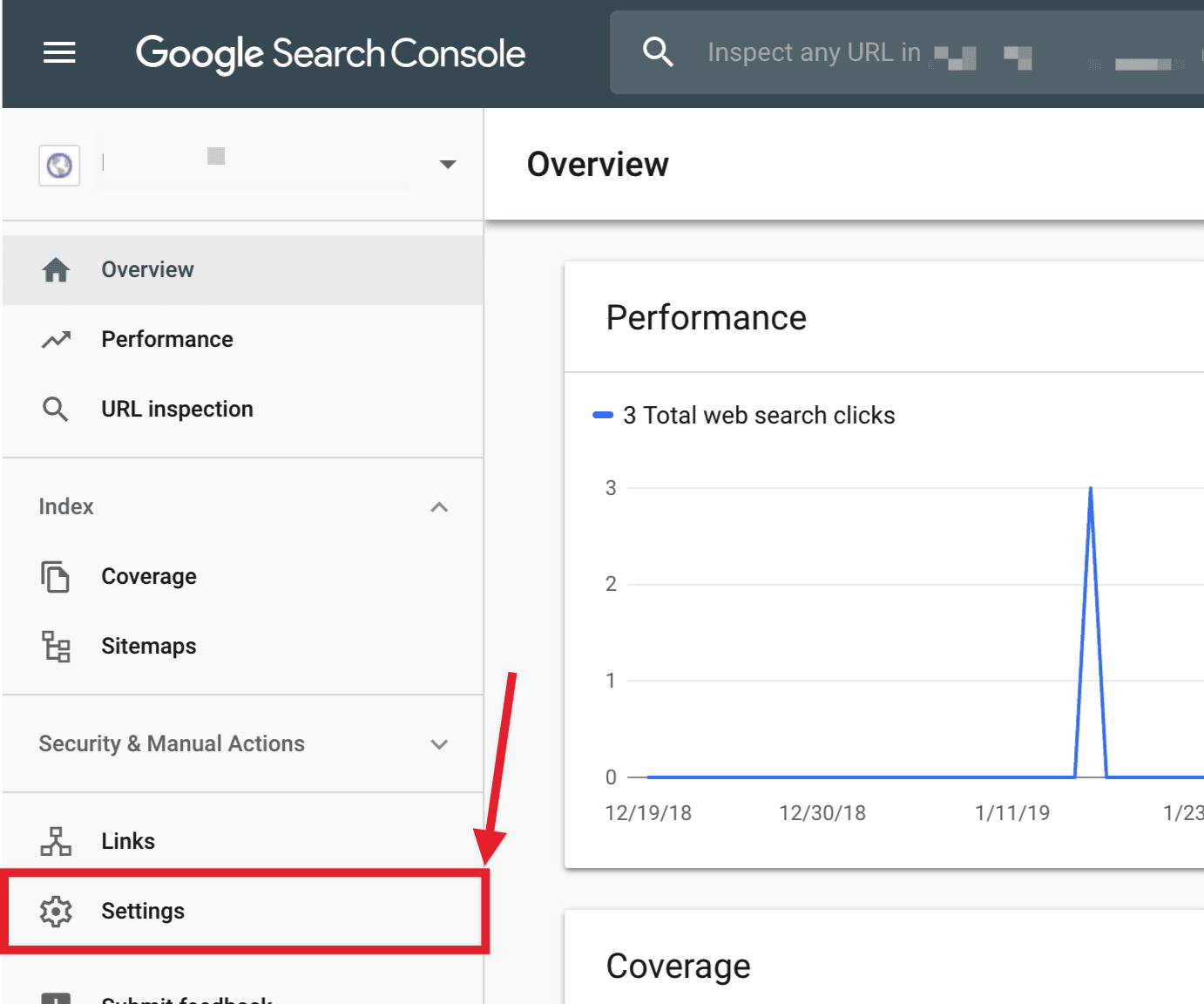
Task: Open the hamburger navigation menu
Action: click(x=59, y=53)
